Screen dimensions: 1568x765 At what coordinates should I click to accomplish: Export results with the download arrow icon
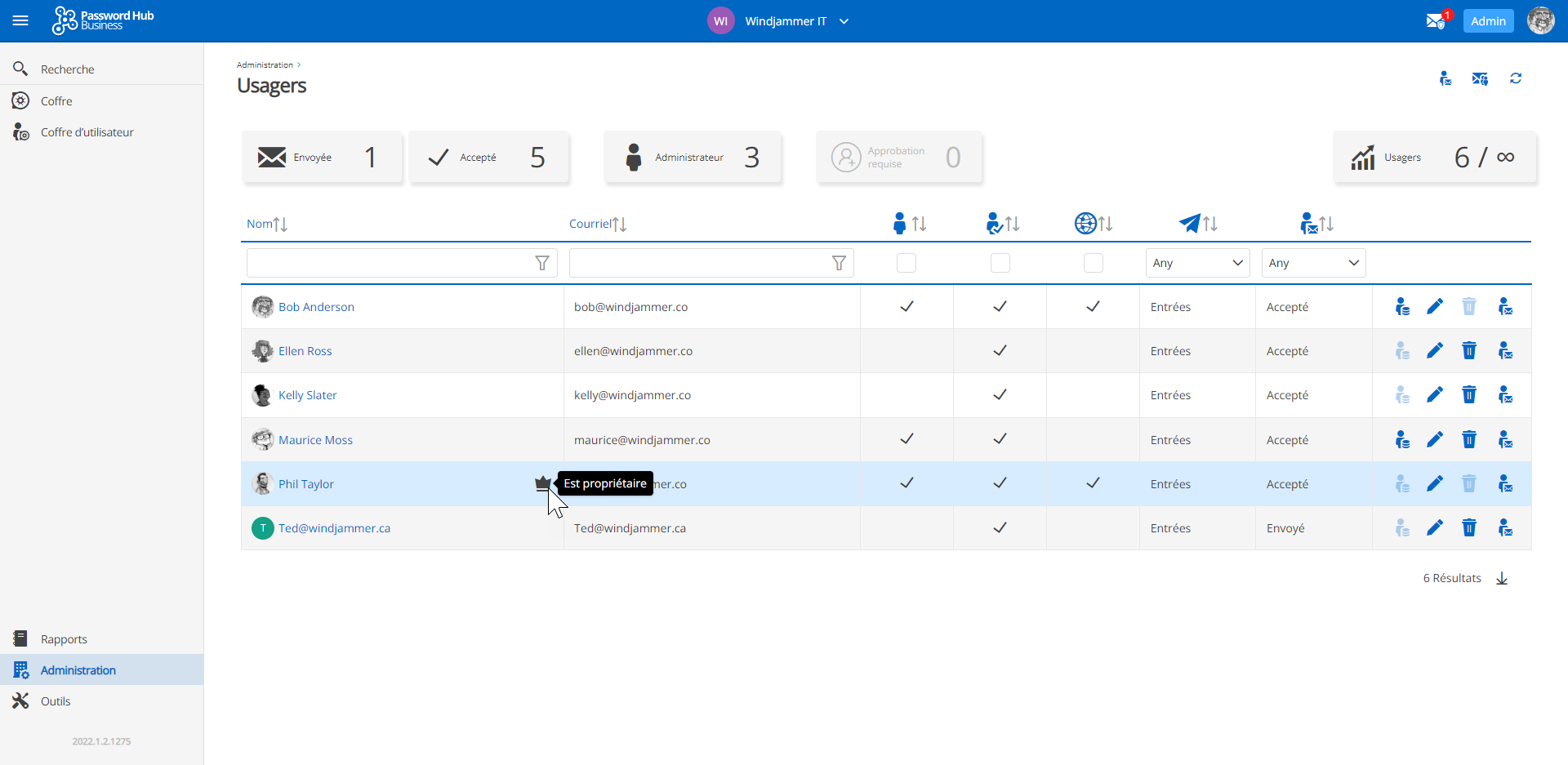click(1501, 579)
